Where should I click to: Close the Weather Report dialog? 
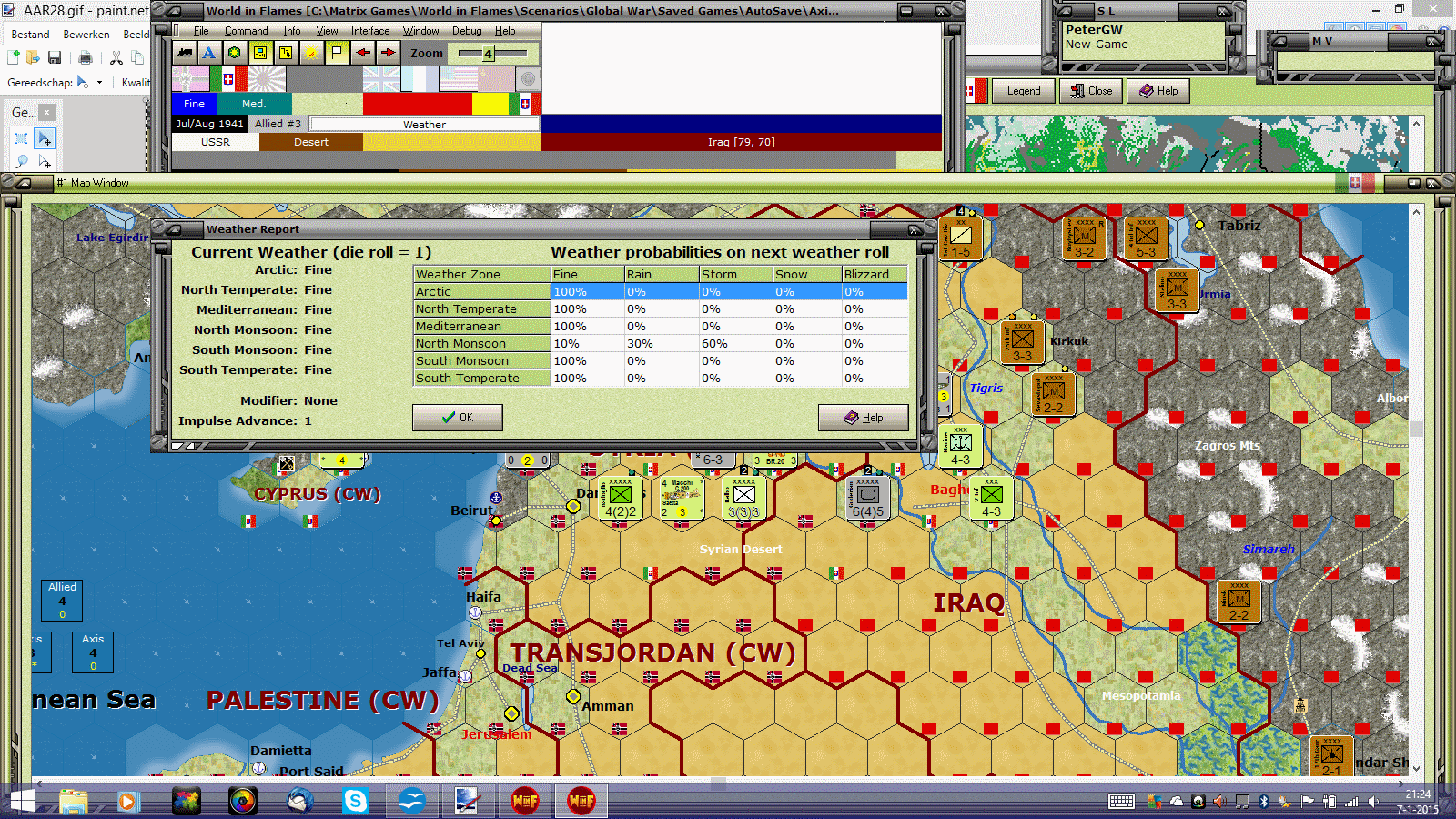click(x=915, y=229)
